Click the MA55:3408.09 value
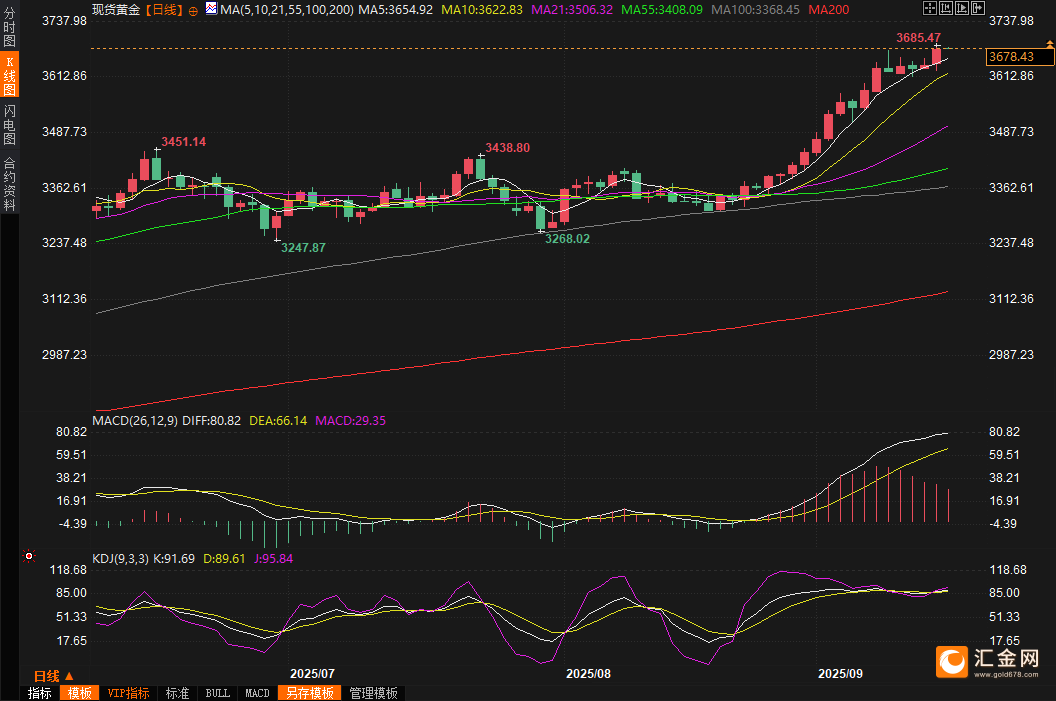Screen dimensions: 1056x701 tap(661, 9)
